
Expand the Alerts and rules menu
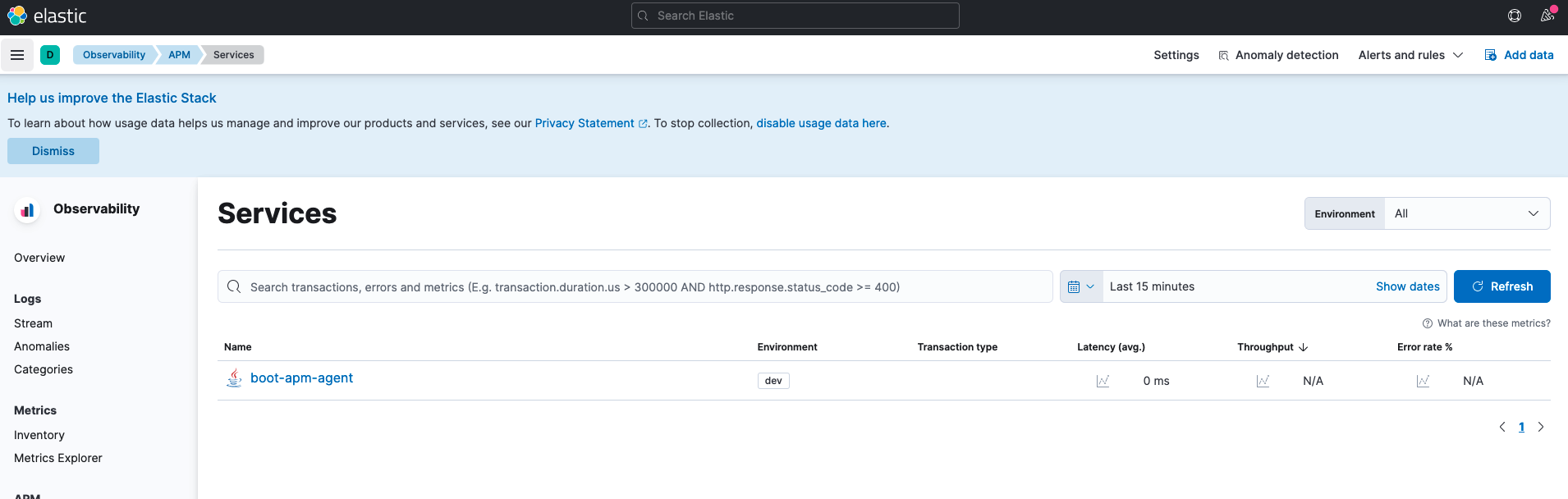(1410, 55)
